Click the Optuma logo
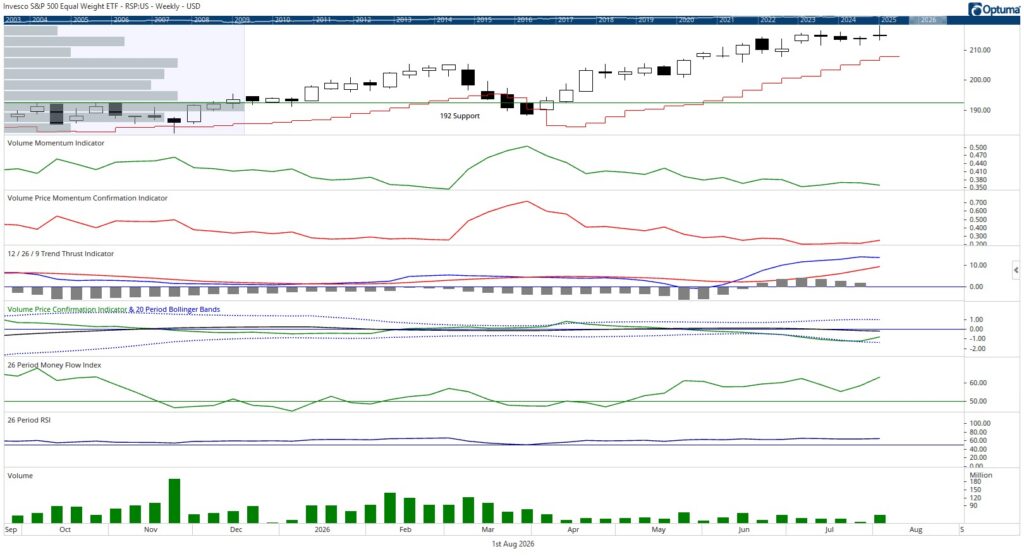This screenshot has width=1024, height=556. [x=994, y=9]
